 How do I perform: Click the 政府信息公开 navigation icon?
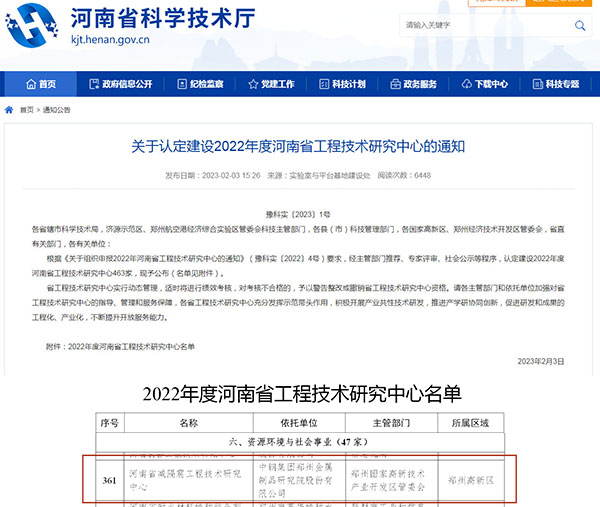pyautogui.click(x=94, y=84)
